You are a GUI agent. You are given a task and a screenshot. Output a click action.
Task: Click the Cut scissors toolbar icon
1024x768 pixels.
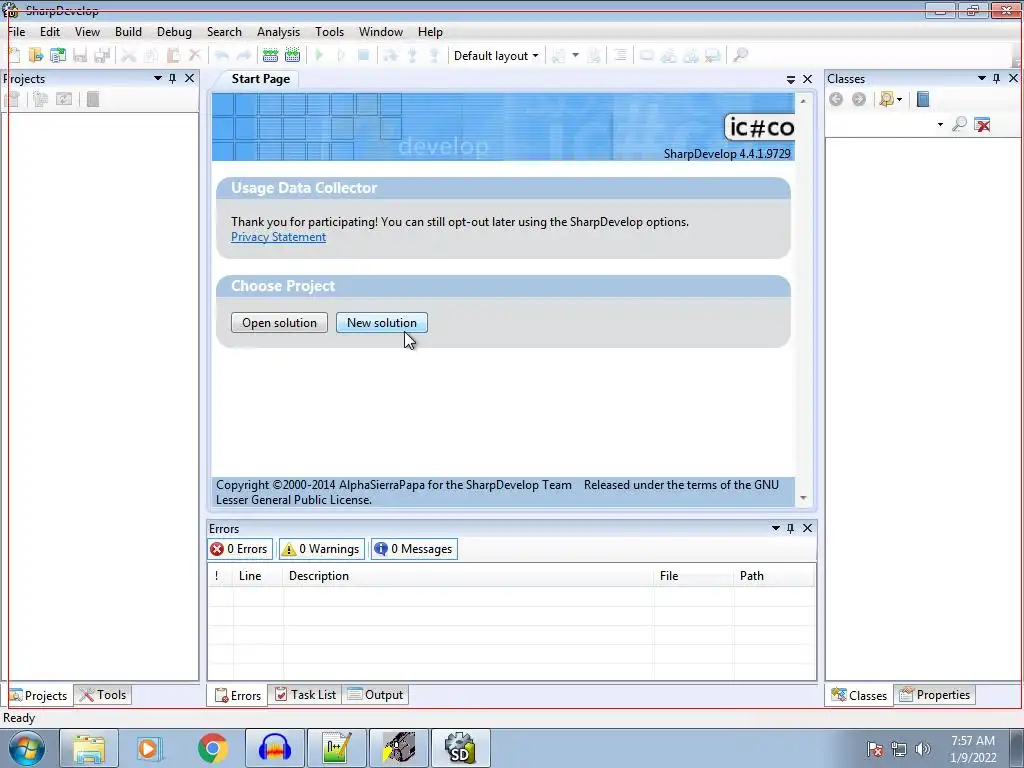coord(129,56)
